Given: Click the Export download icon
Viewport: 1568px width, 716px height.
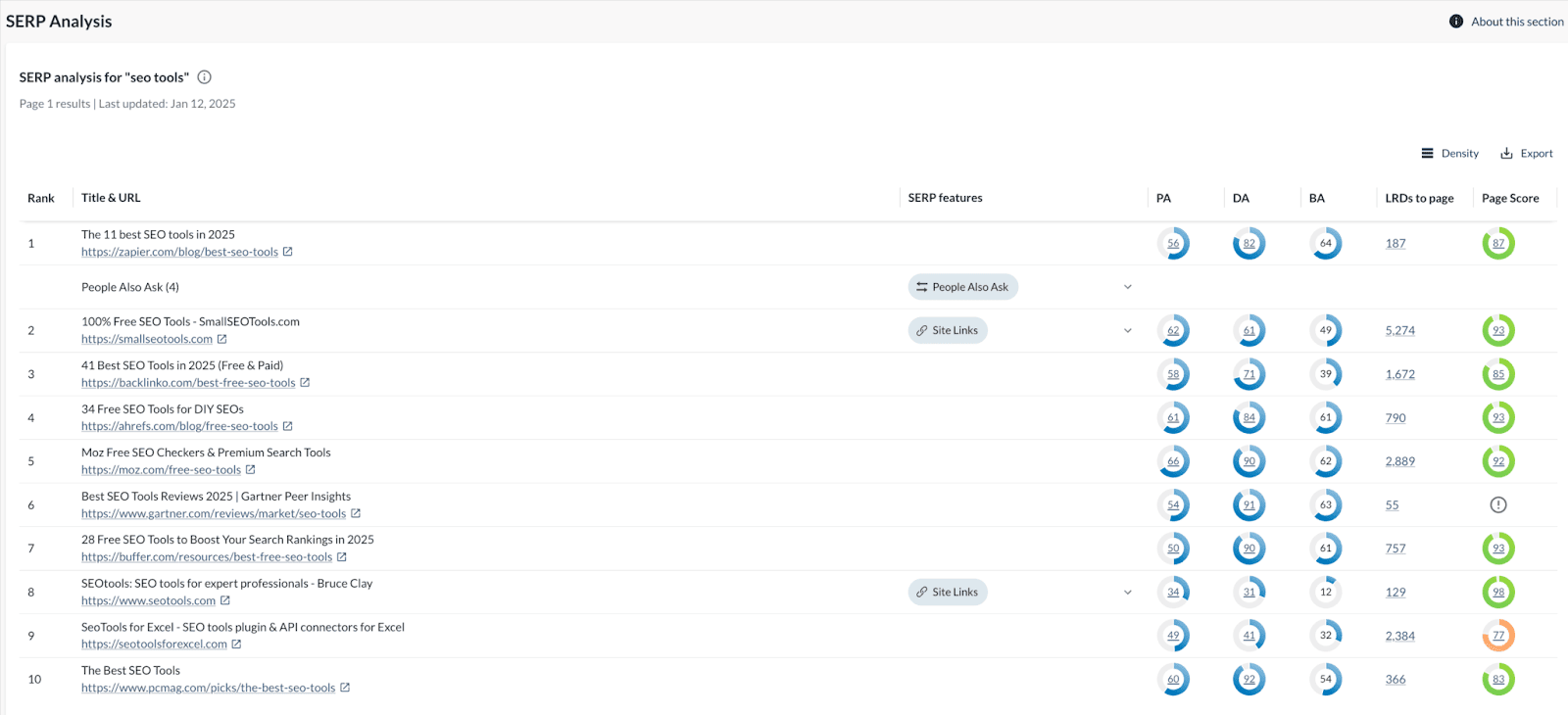Looking at the screenshot, I should click(x=1507, y=154).
